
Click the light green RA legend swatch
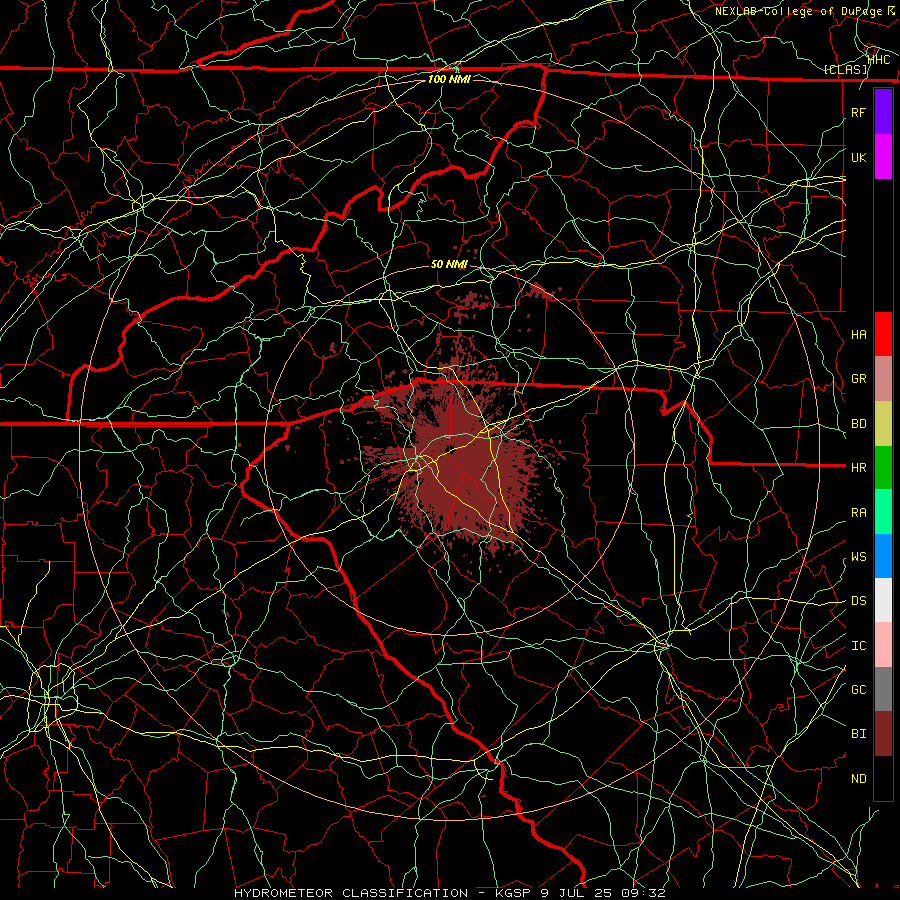[x=883, y=512]
